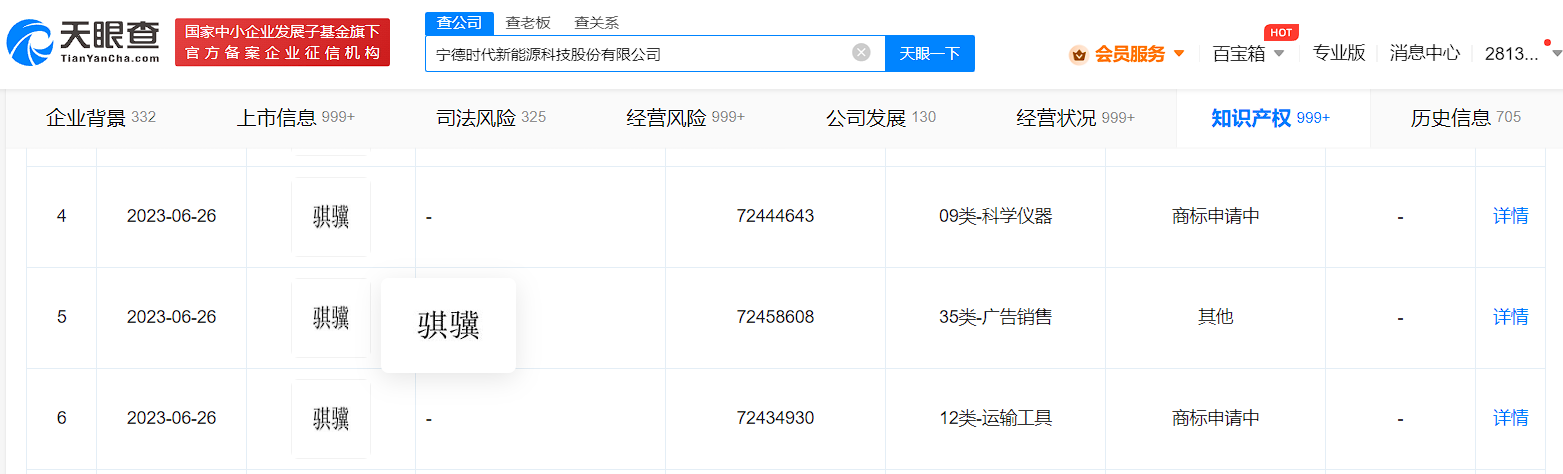Switch to the 知识产权 tab
The image size is (1563, 474).
click(x=1271, y=118)
